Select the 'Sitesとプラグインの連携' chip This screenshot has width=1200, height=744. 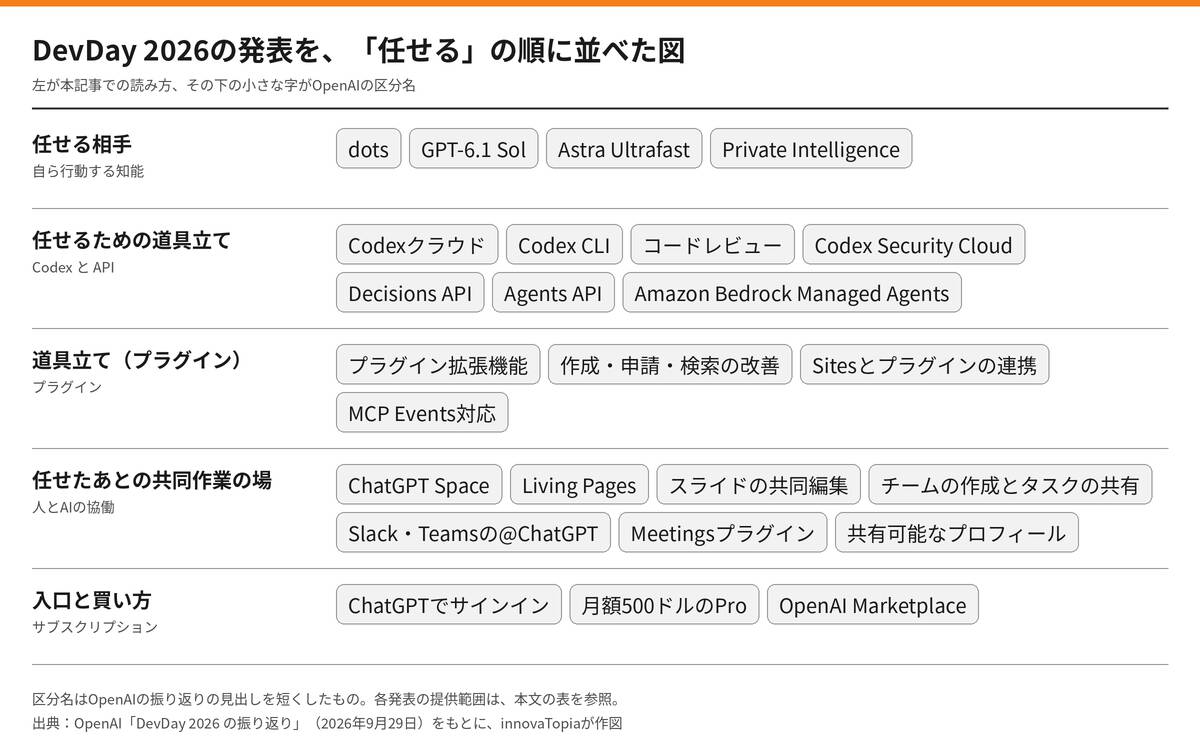pyautogui.click(x=924, y=365)
